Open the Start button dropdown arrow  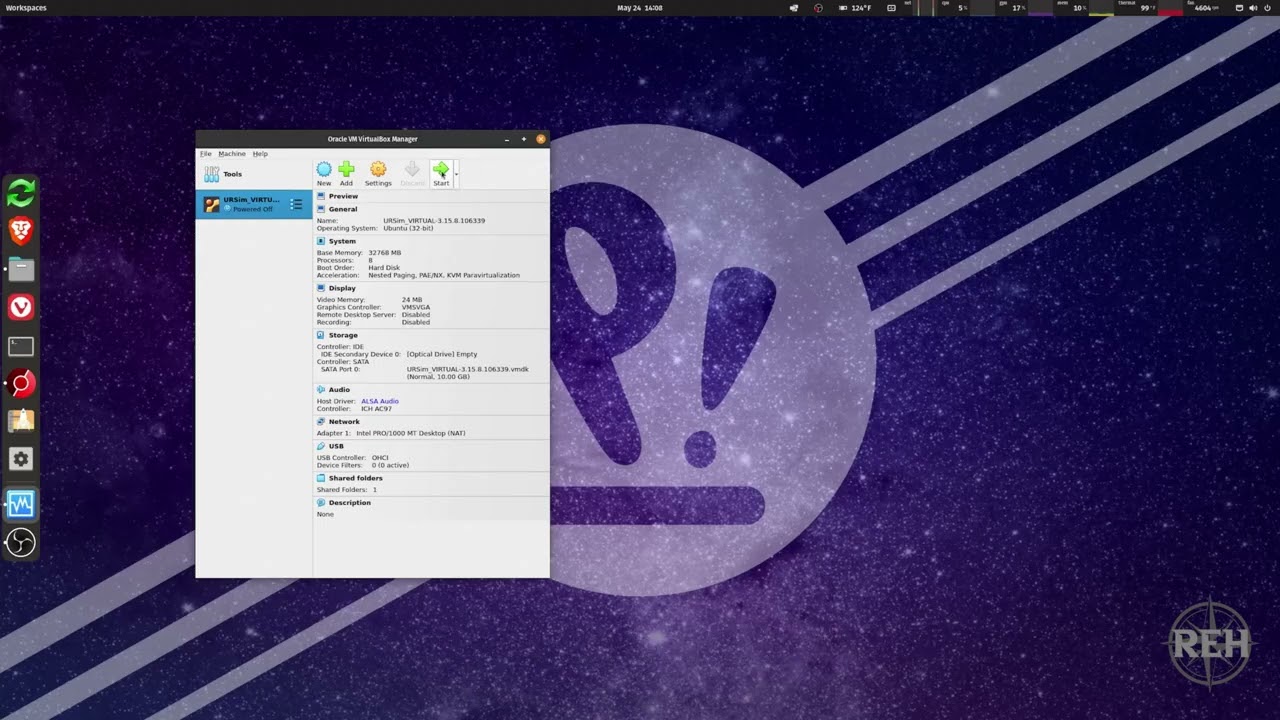pyautogui.click(x=456, y=174)
